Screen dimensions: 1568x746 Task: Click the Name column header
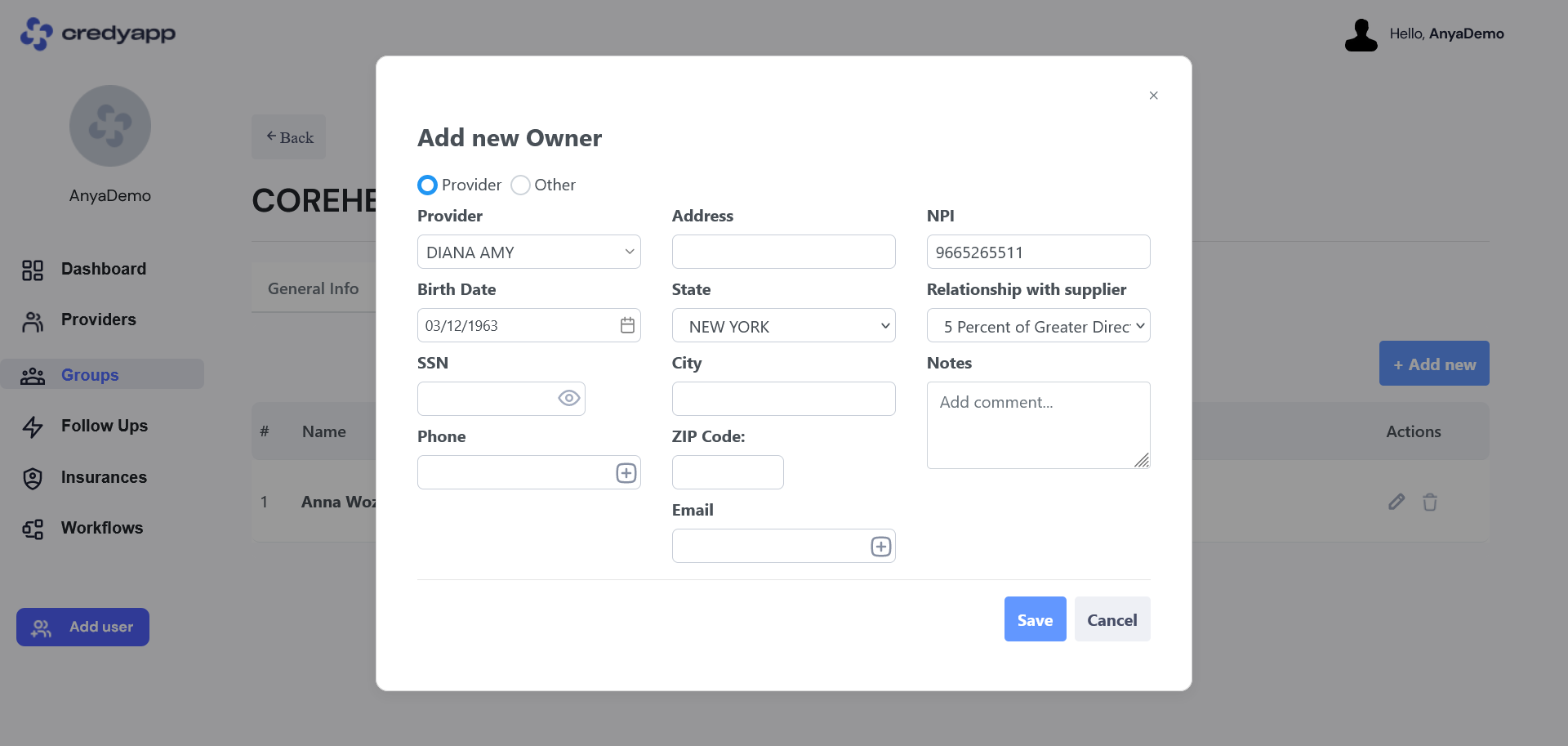click(324, 431)
